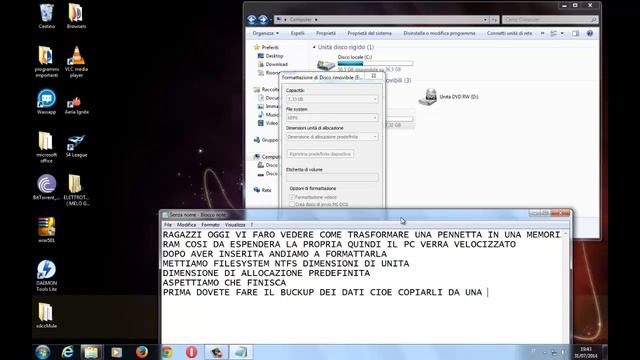Open the Wassapp desktop shortcut

[x=47, y=102]
